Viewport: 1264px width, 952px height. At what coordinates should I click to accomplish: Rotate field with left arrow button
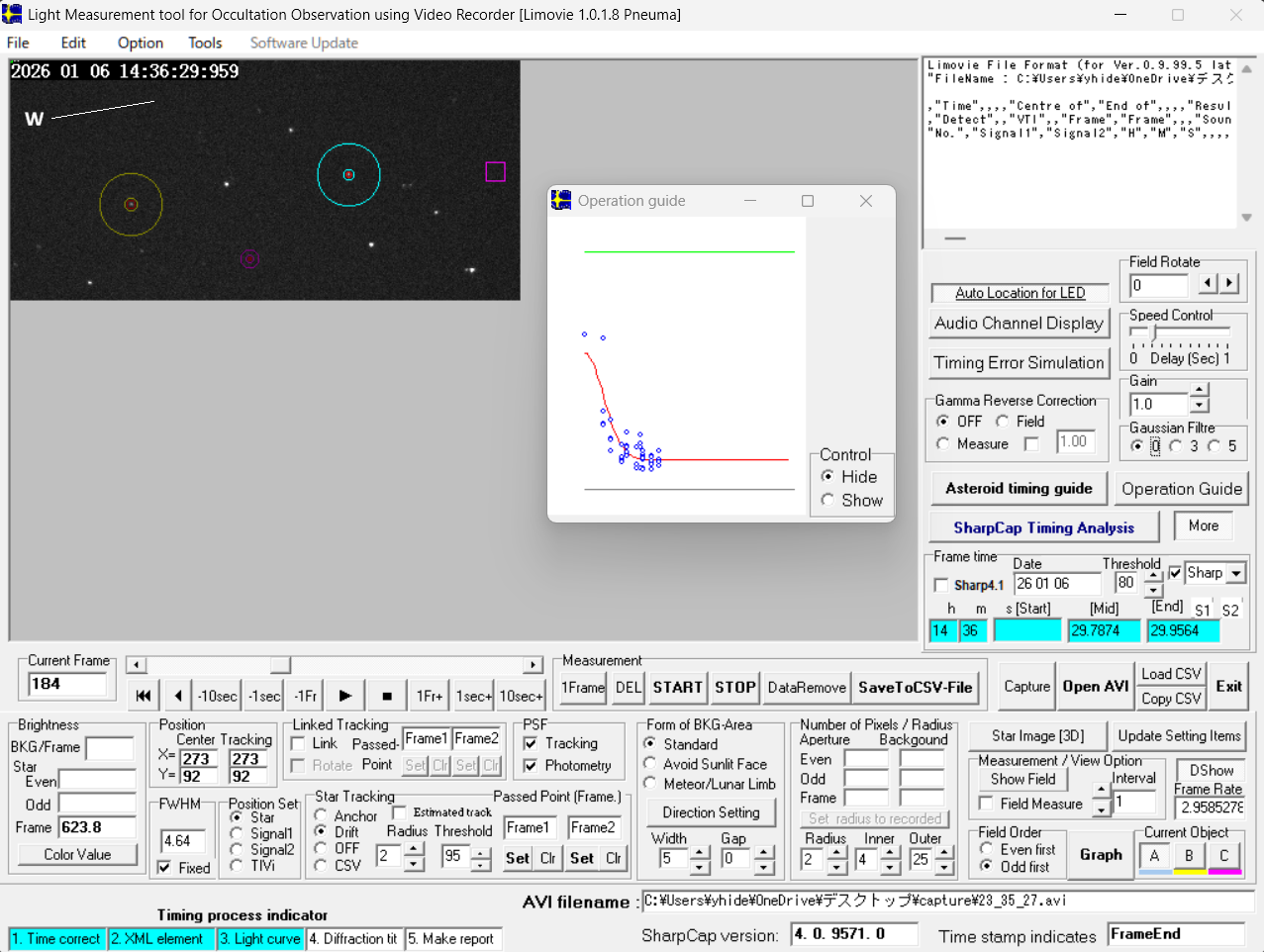tap(1208, 283)
